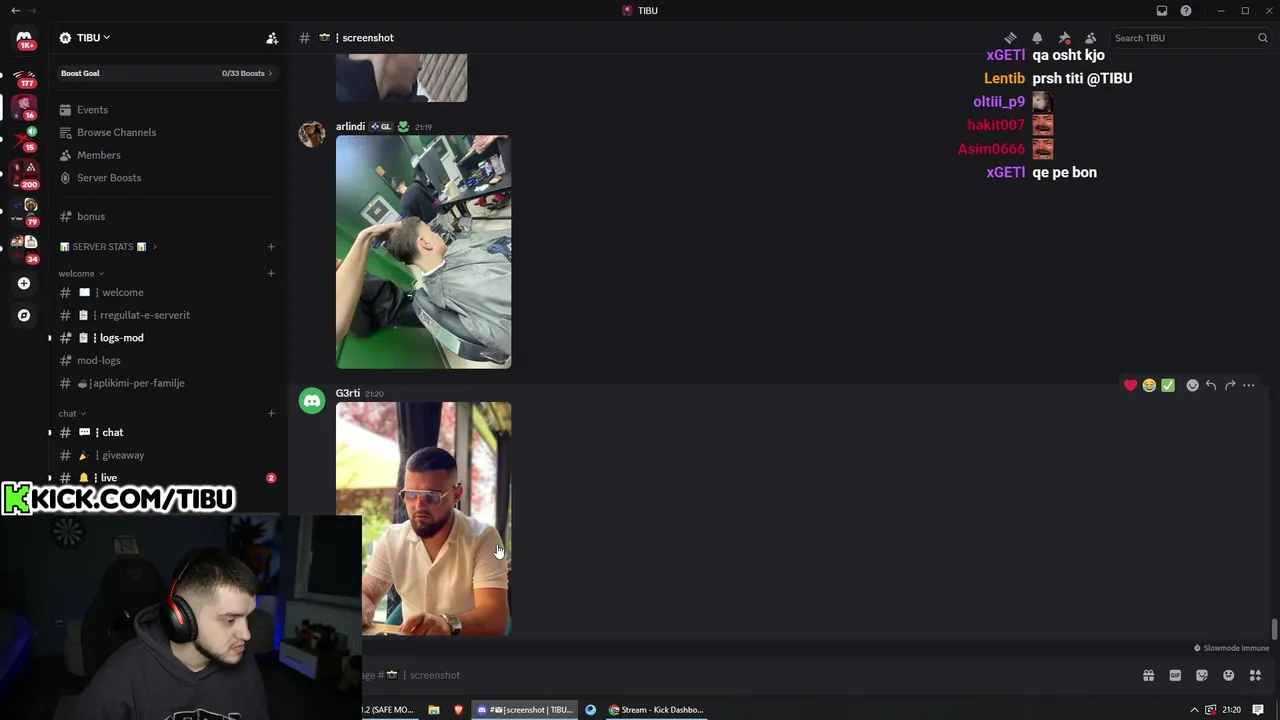This screenshot has height=720, width=1280.
Task: Open the Threads icon in channel header
Action: point(1010,38)
